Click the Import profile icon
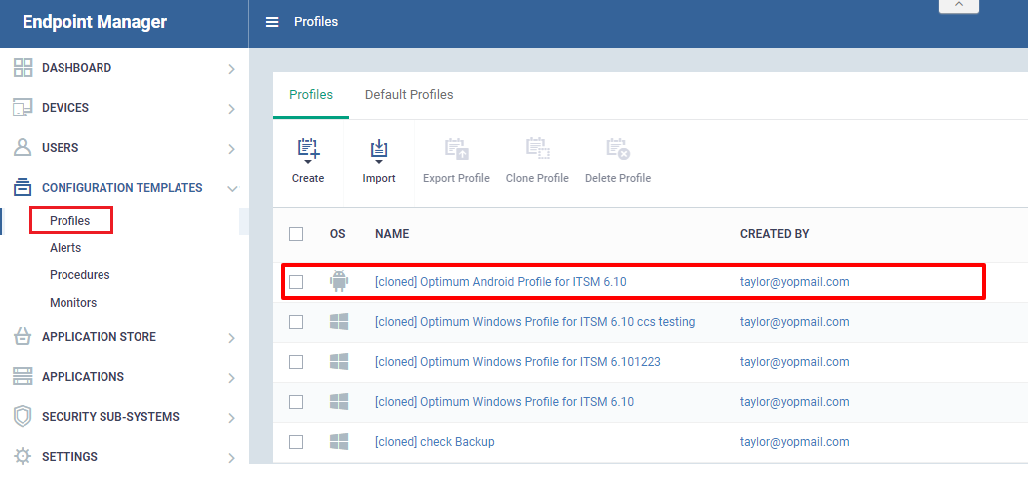 [379, 150]
